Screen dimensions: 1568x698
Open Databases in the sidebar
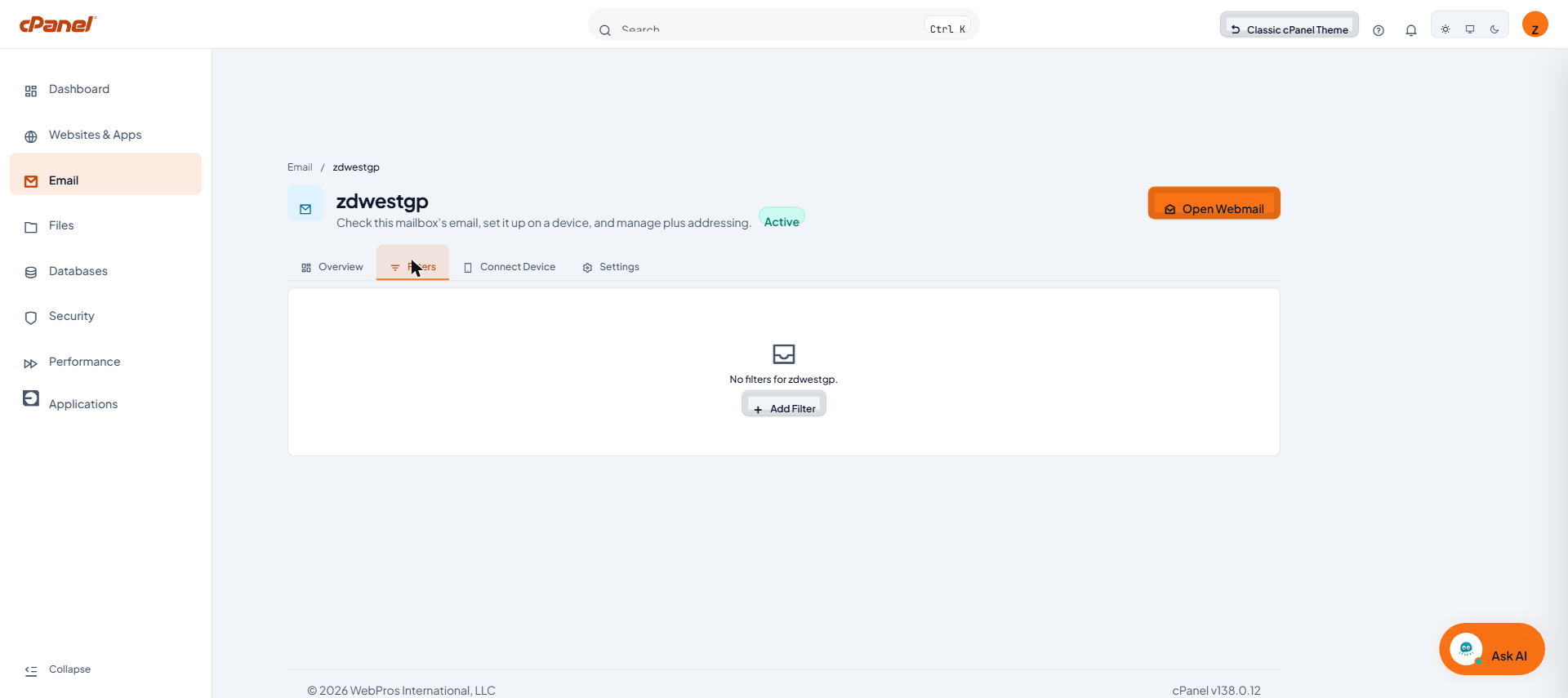105,272
